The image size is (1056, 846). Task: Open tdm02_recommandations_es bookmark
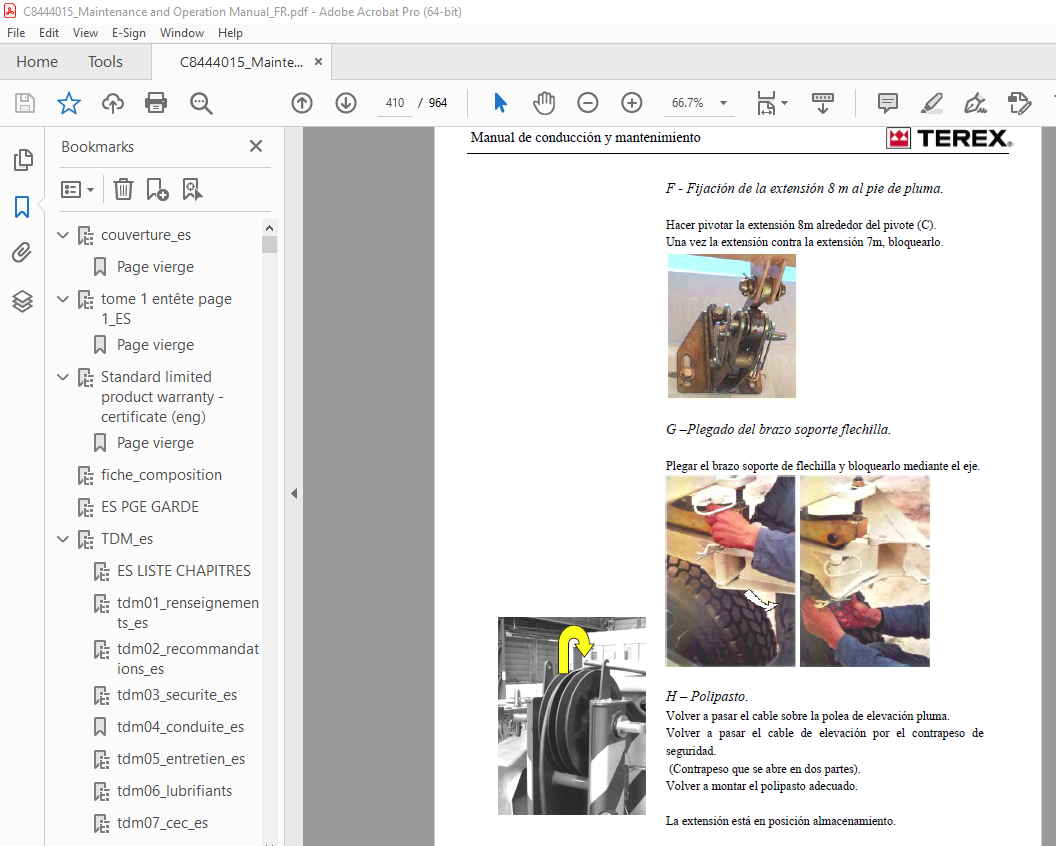click(187, 659)
